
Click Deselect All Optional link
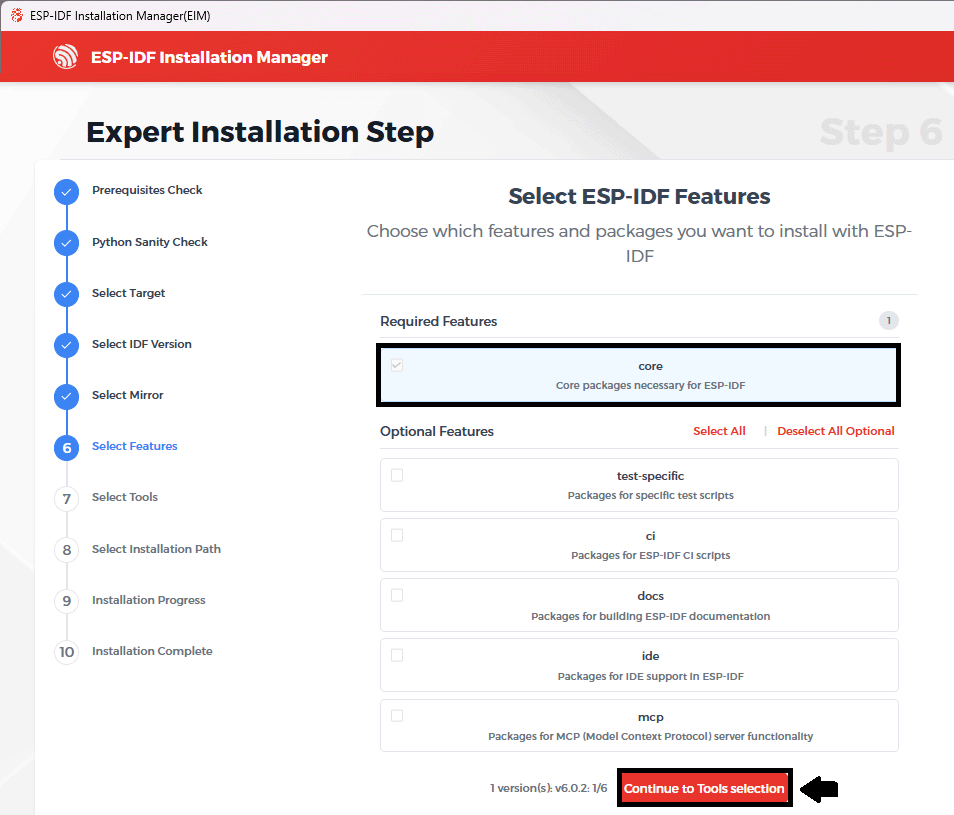click(x=835, y=431)
